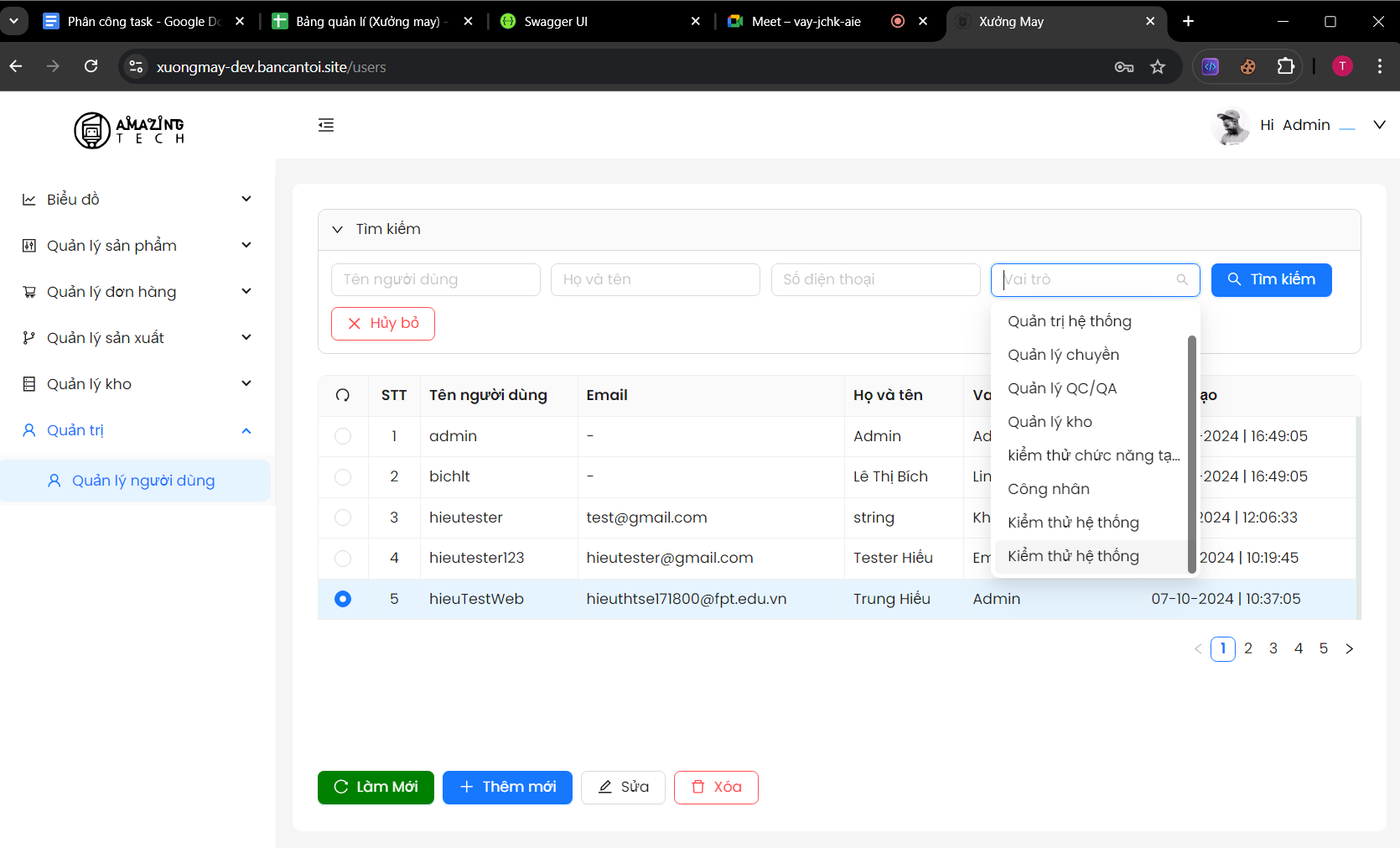The image size is (1400, 848).
Task: Click the refresh icon in table header
Action: tap(343, 395)
